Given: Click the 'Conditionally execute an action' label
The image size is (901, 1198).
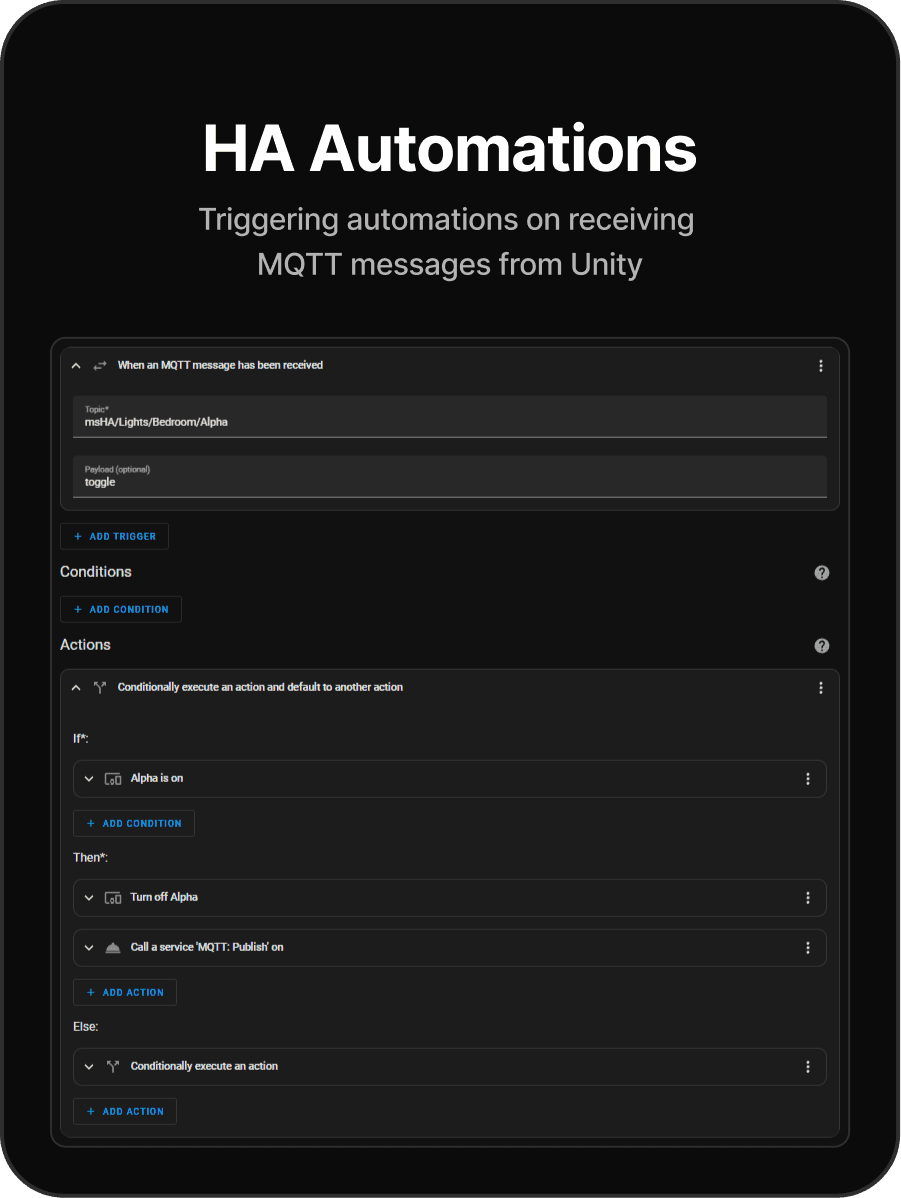Looking at the screenshot, I should pos(204,1066).
